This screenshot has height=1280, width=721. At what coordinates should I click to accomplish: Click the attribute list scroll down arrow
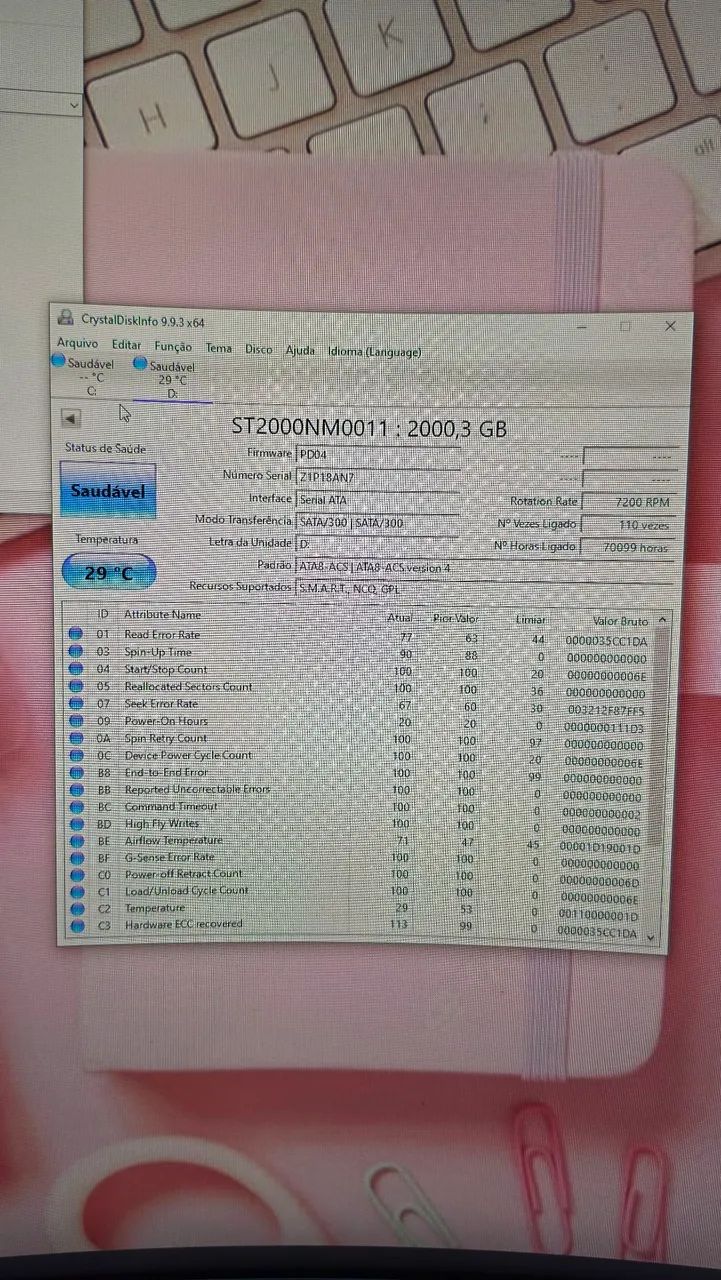point(652,937)
